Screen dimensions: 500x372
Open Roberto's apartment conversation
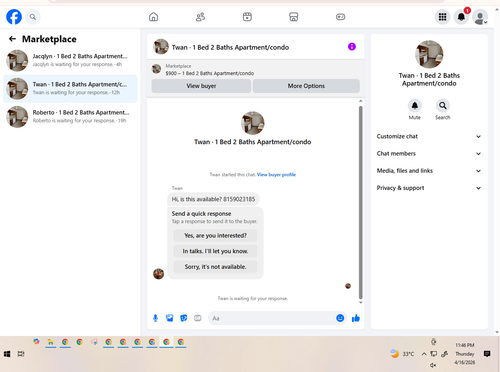(x=70, y=117)
